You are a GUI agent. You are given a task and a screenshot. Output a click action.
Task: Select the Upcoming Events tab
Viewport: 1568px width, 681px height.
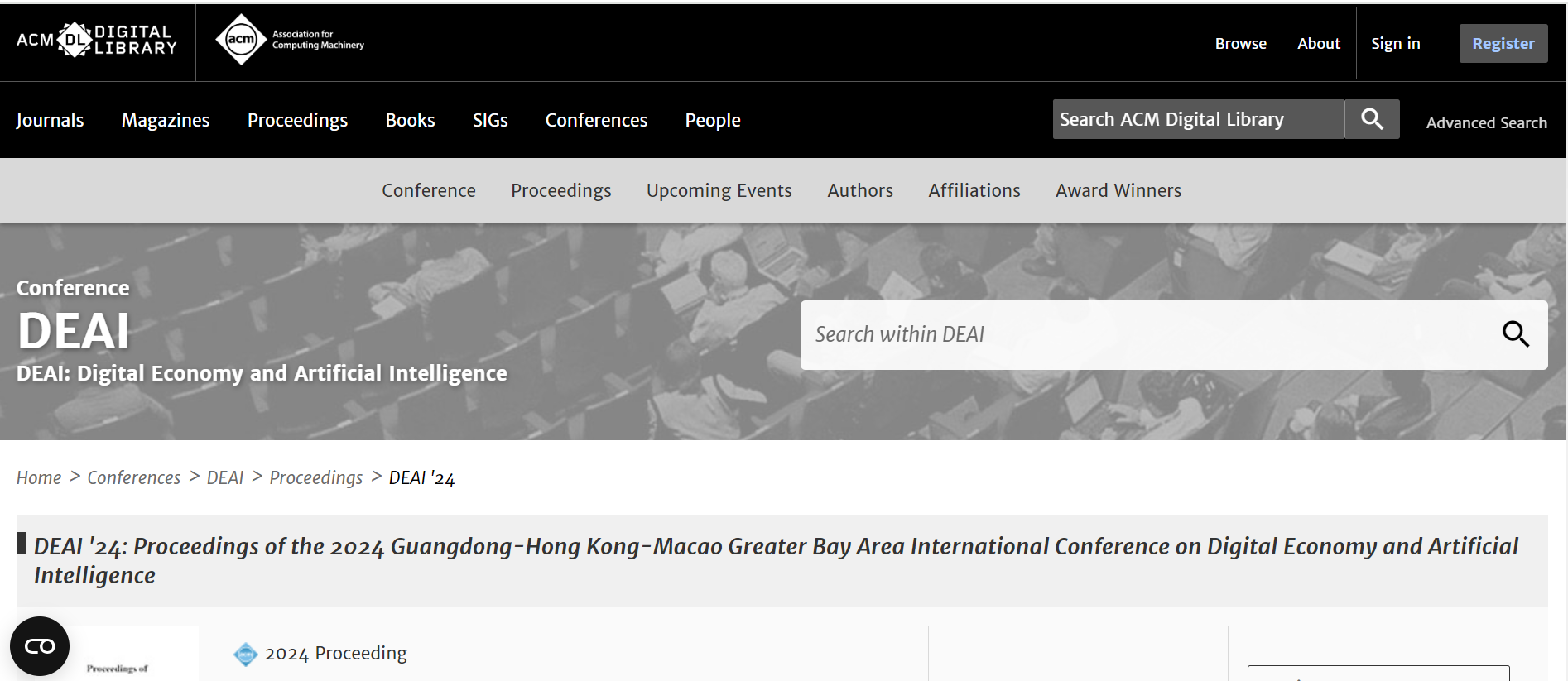pos(719,190)
